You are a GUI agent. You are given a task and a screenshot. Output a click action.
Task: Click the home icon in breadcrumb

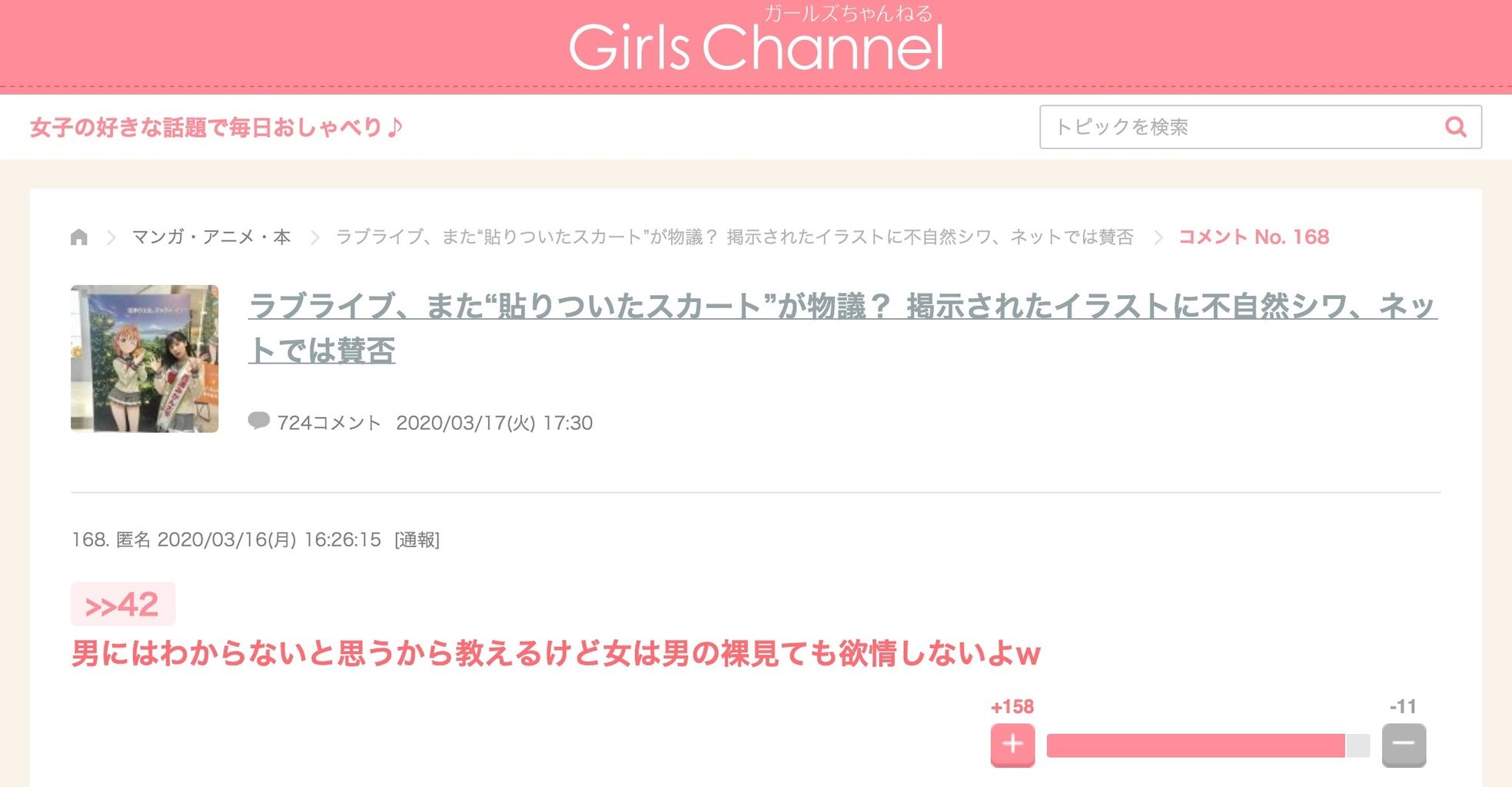coord(79,237)
